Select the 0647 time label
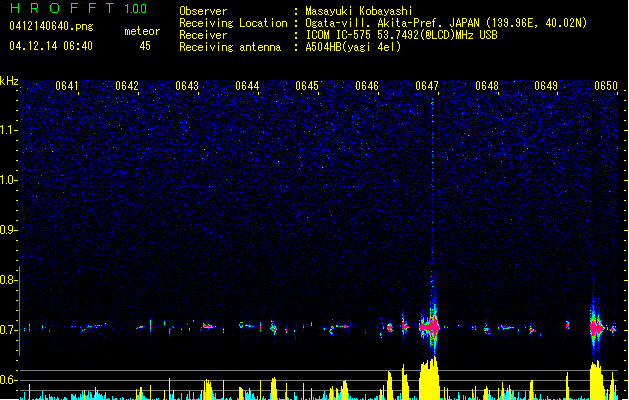 tap(427, 86)
